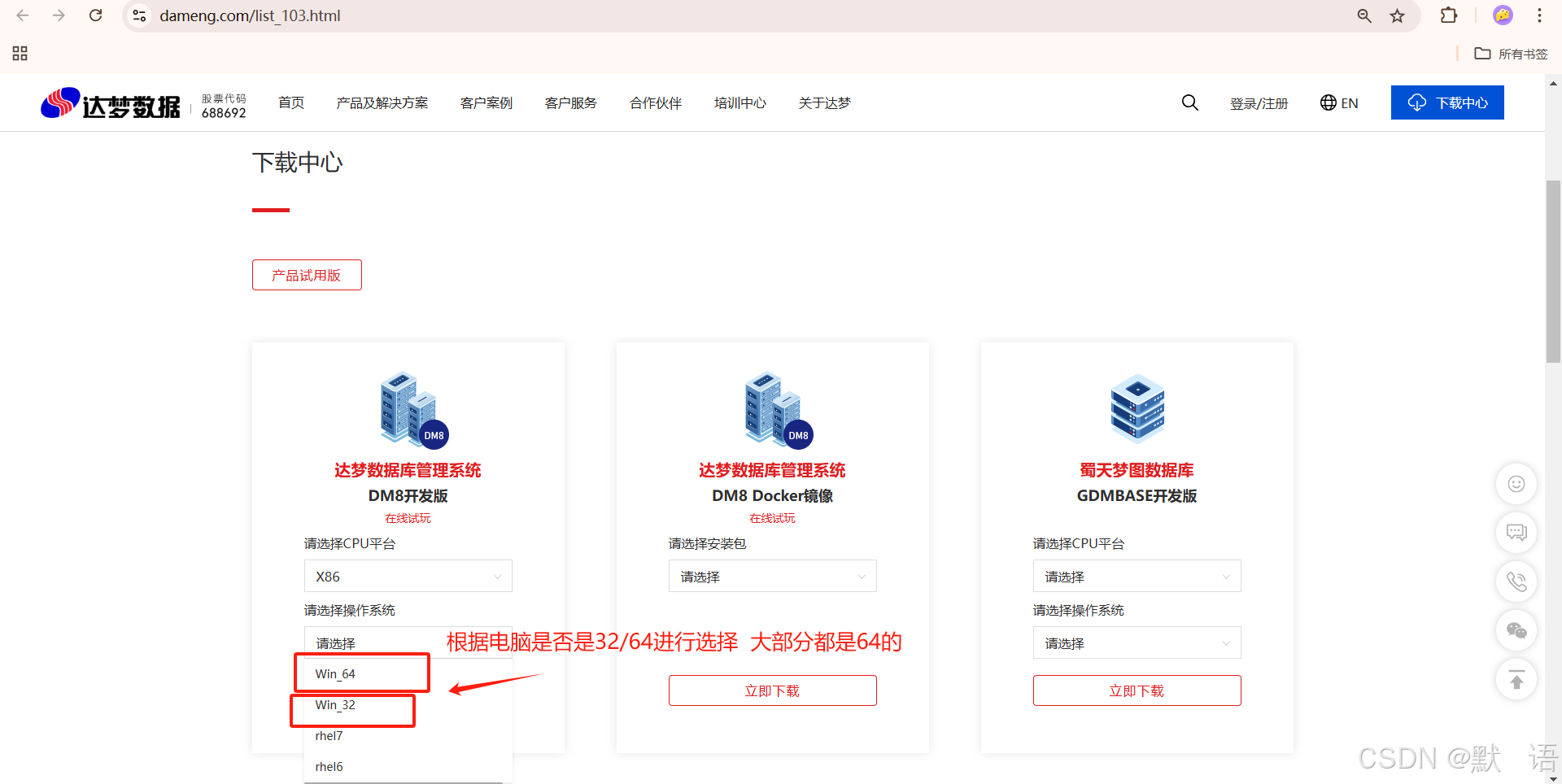This screenshot has width=1562, height=784.
Task: Open chat message floating icon
Action: click(x=1516, y=533)
